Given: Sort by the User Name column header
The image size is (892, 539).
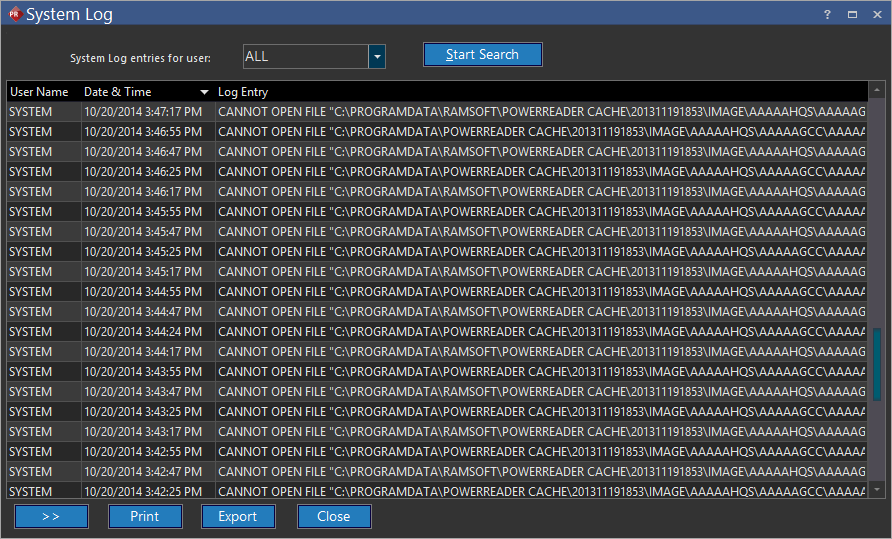Looking at the screenshot, I should tap(40, 92).
